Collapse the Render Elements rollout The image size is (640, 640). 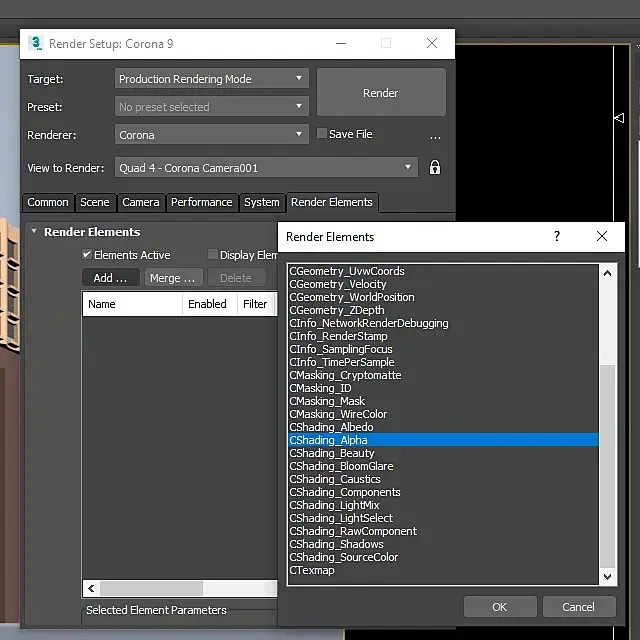[x=34, y=231]
